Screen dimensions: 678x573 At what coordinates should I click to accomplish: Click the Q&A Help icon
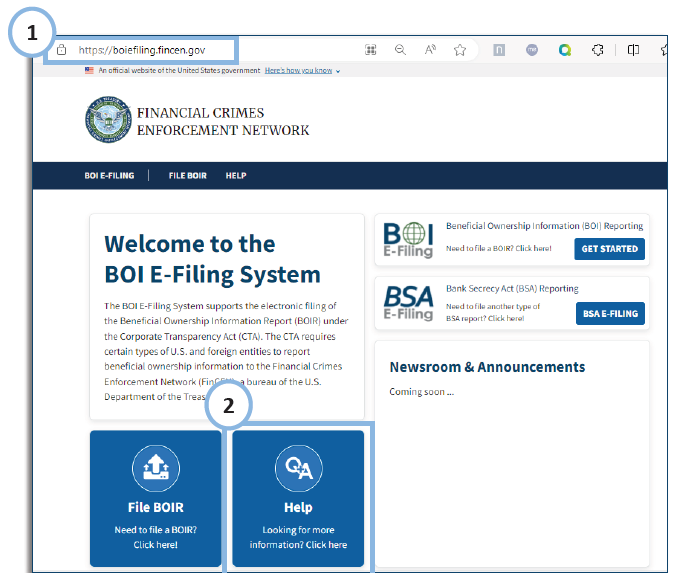tap(298, 468)
